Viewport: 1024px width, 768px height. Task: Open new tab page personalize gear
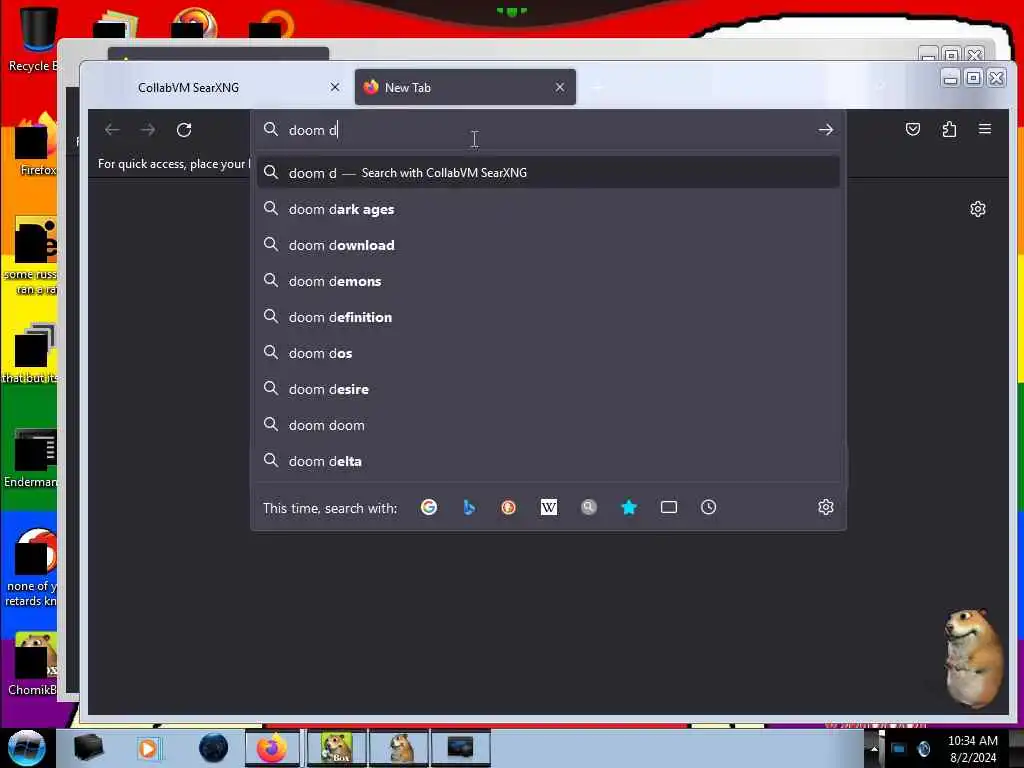pyautogui.click(x=978, y=209)
